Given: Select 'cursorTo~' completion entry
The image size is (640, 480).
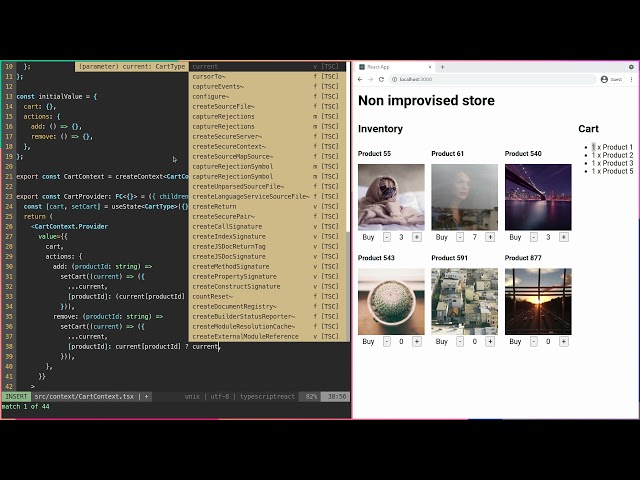Looking at the screenshot, I should pyautogui.click(x=267, y=76).
